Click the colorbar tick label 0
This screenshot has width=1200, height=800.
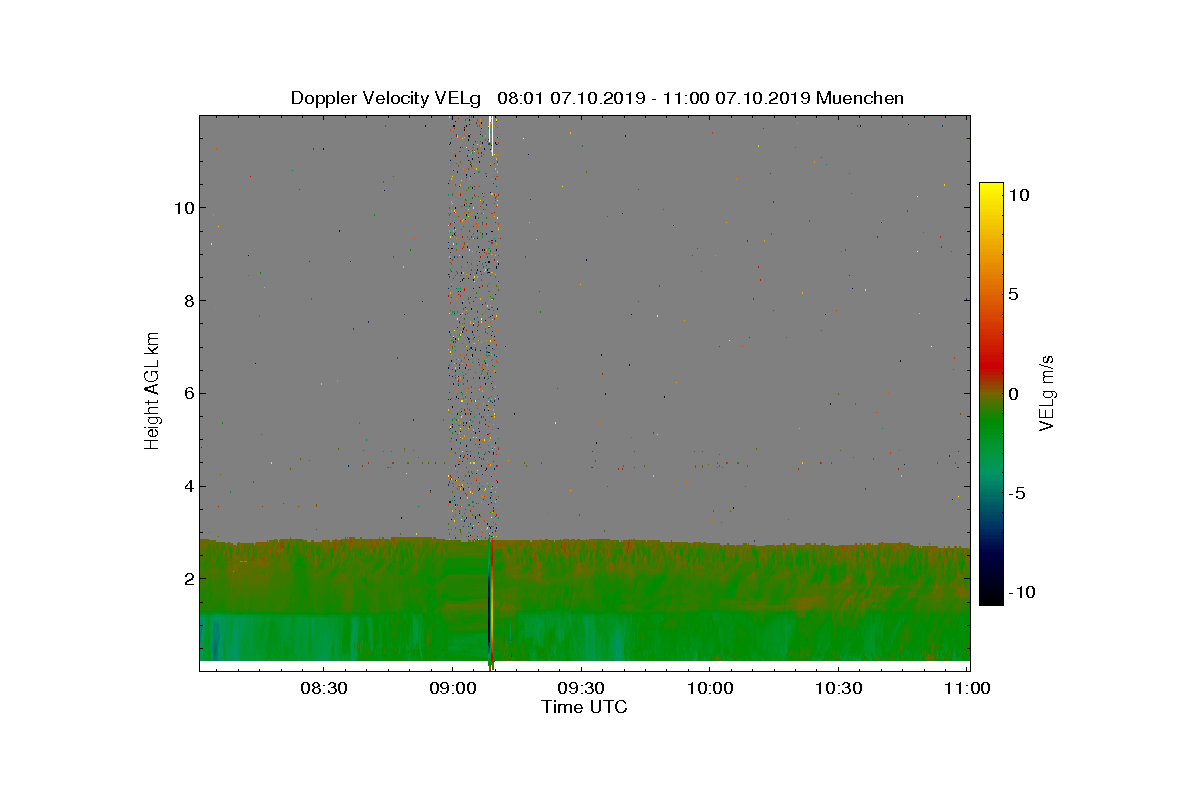tap(1012, 394)
